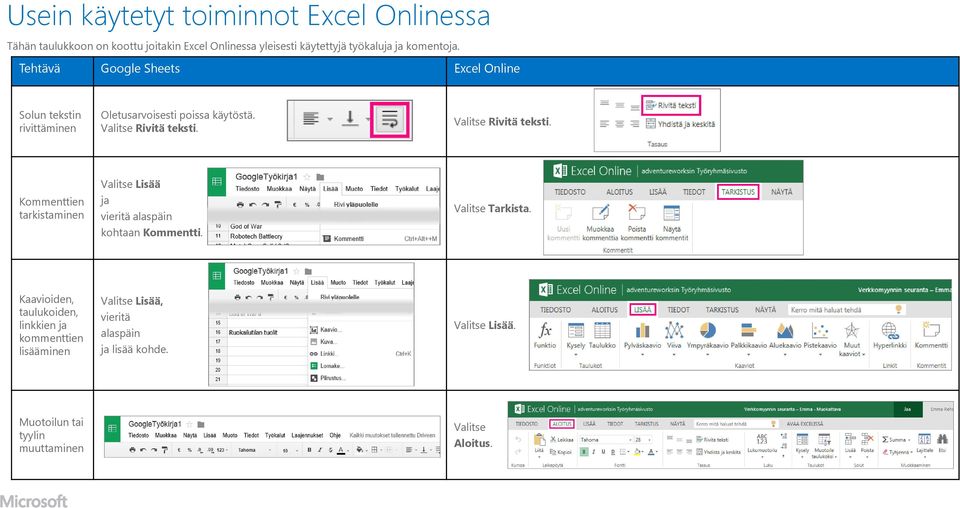Click the Hyperlinkki icon

pos(890,331)
